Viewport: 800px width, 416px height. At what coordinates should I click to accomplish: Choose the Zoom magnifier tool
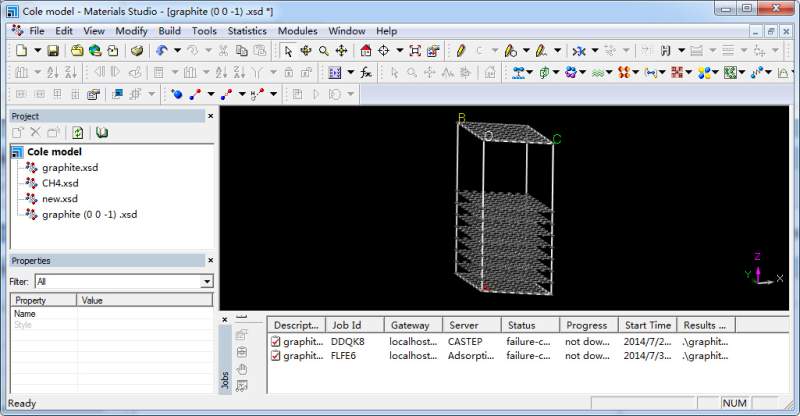[x=323, y=51]
